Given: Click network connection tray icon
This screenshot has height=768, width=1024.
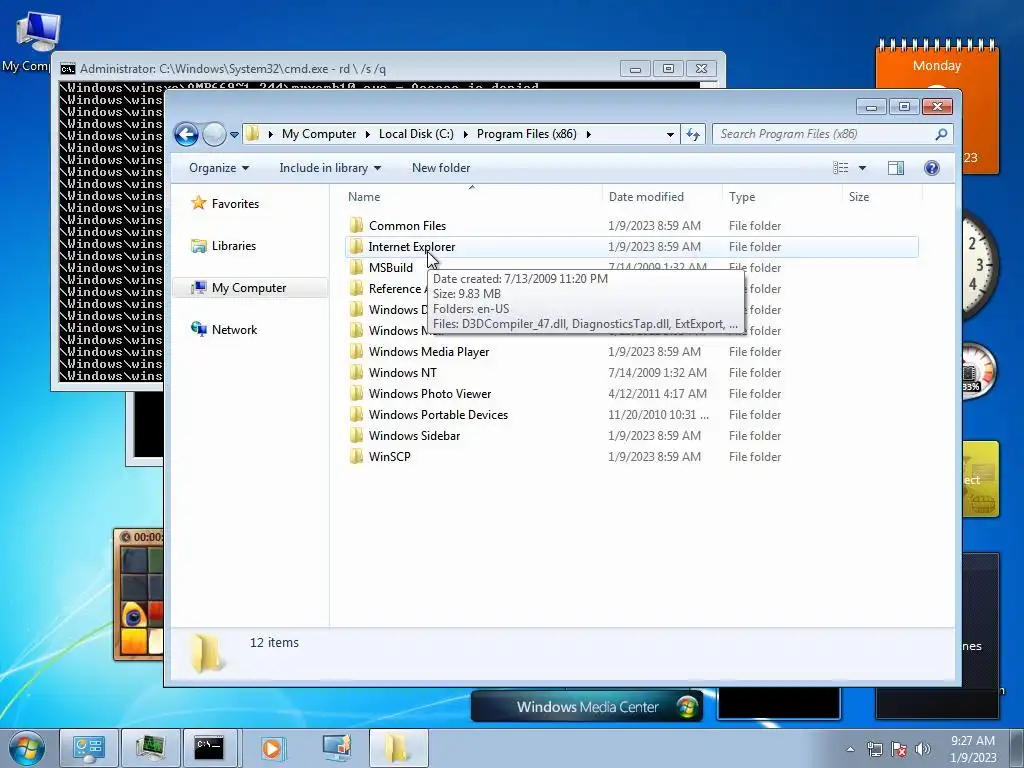Looking at the screenshot, I should coord(874,749).
